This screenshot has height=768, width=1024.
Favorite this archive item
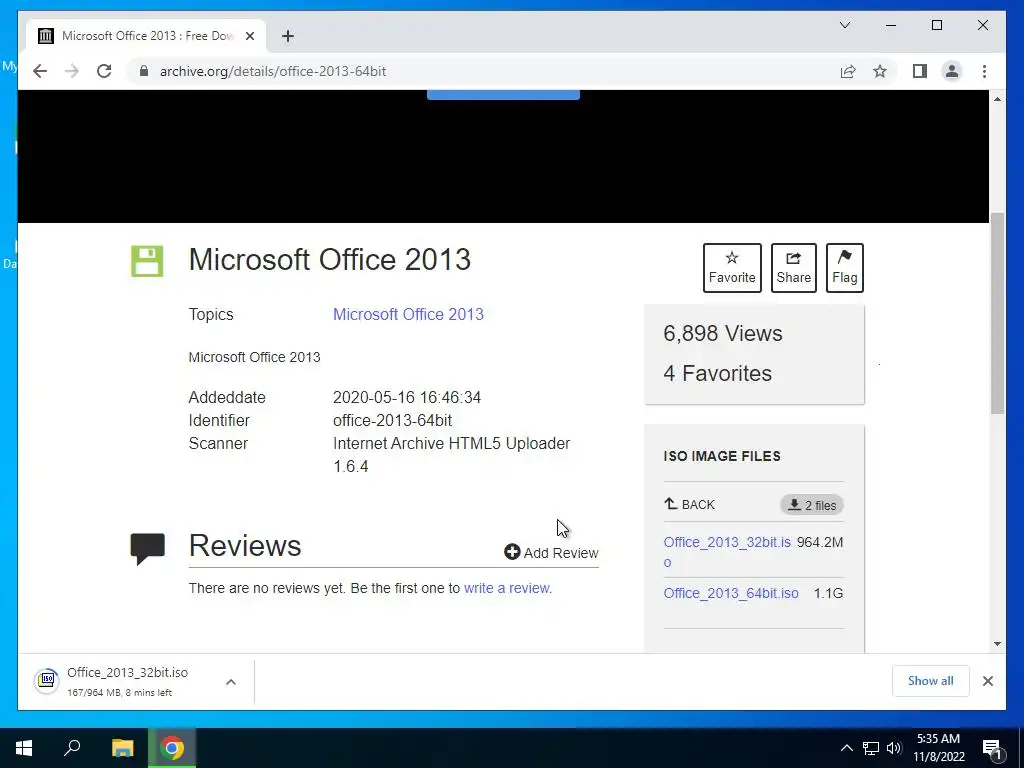pos(732,268)
